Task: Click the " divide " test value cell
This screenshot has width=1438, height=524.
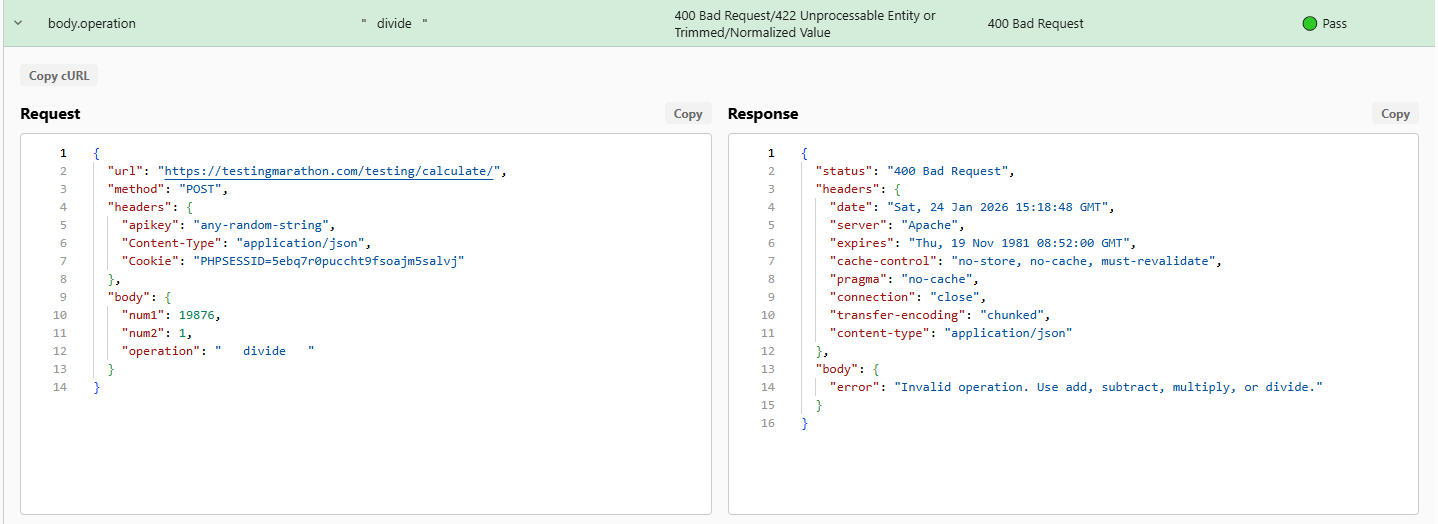Action: coord(394,23)
